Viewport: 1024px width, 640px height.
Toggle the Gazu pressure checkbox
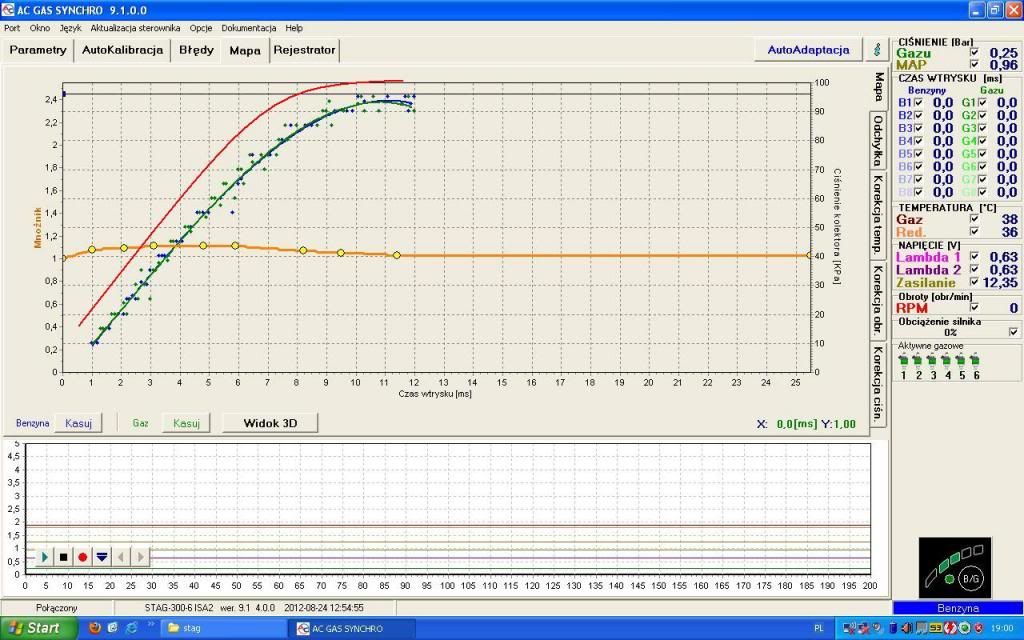coord(975,52)
